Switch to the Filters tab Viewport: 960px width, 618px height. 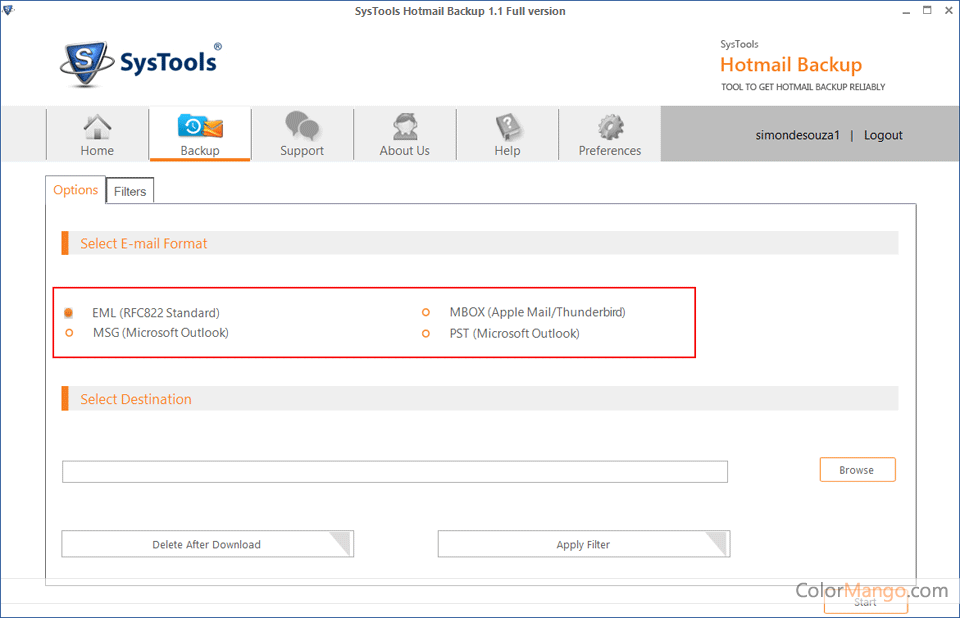tap(130, 191)
